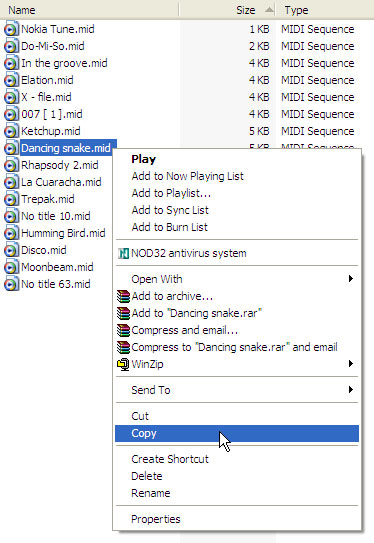Select the file named Ketchup.mid
374x543 pixels.
pos(51,131)
